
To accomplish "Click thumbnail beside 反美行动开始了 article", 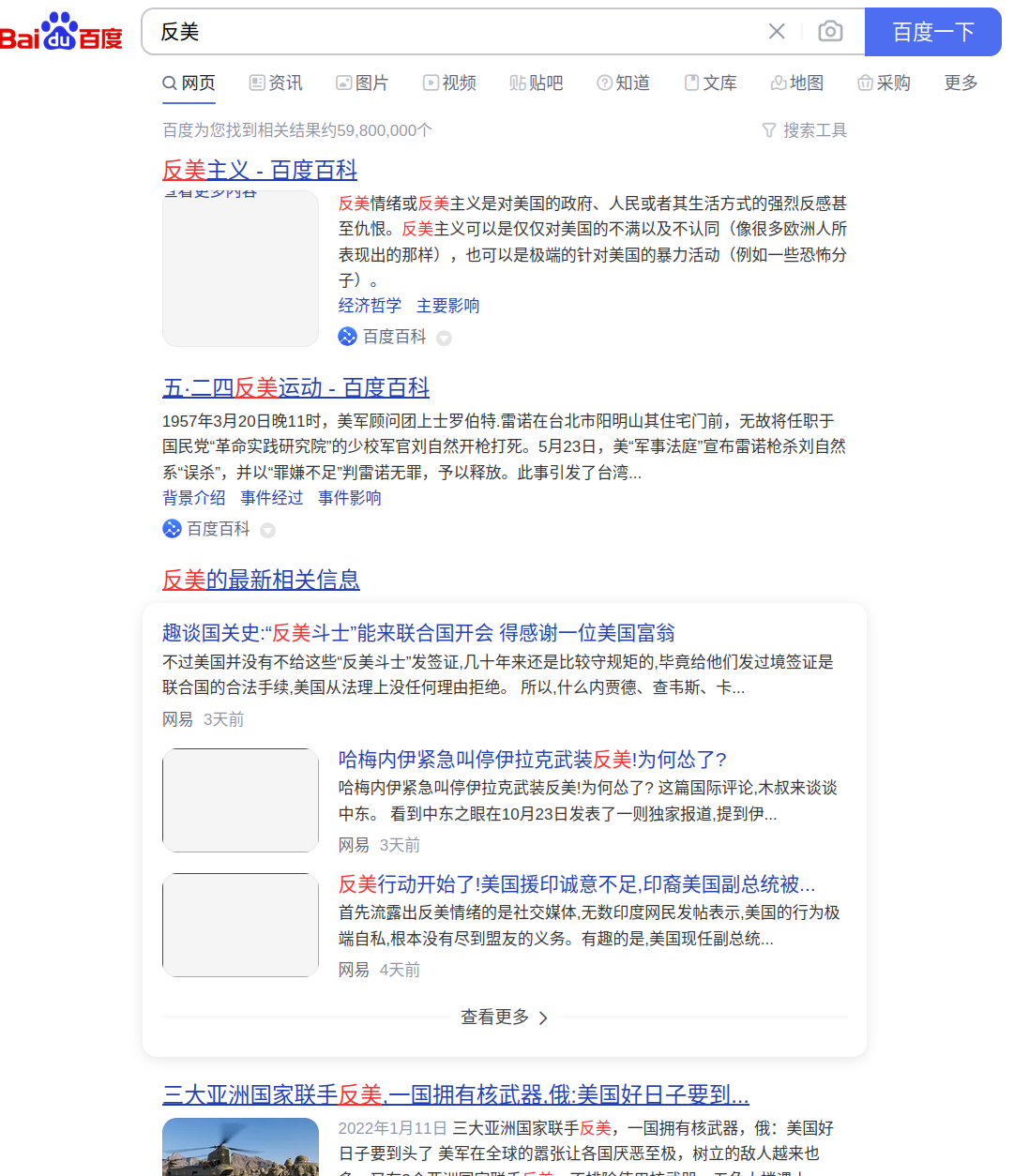I will point(240,925).
